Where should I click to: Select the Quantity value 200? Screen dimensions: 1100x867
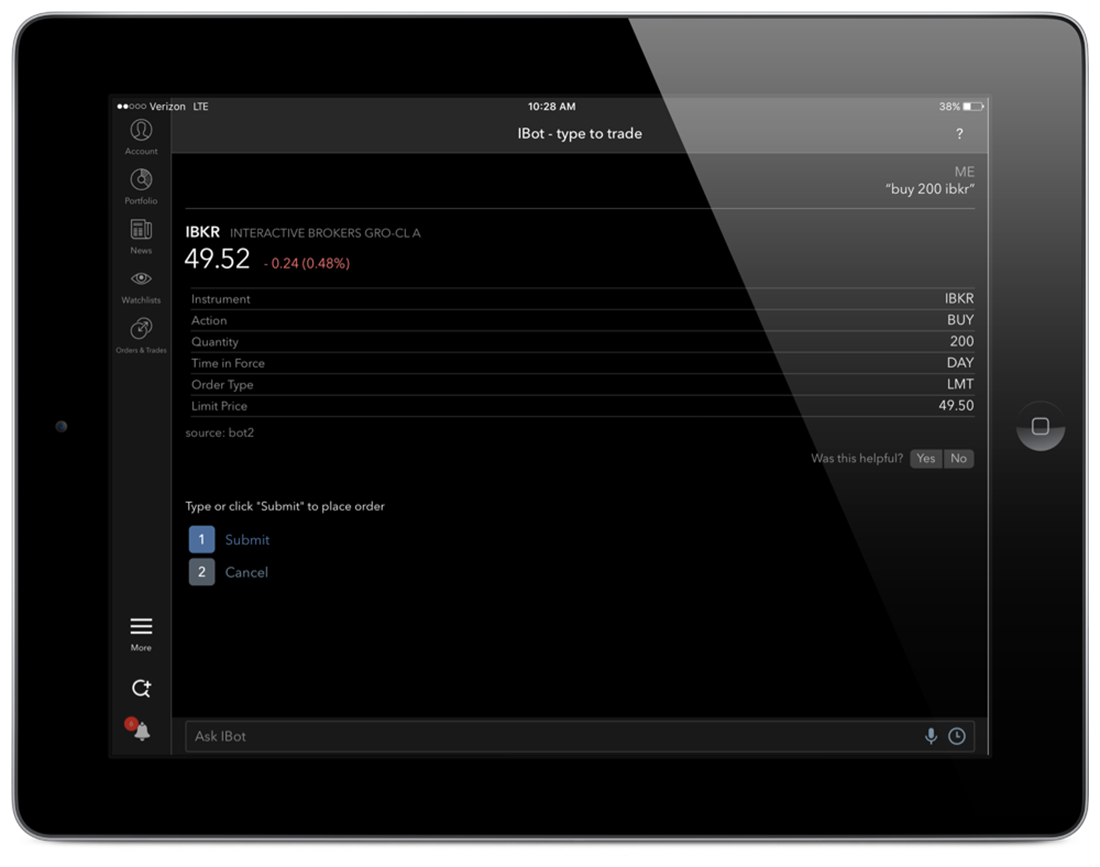pyautogui.click(x=962, y=342)
